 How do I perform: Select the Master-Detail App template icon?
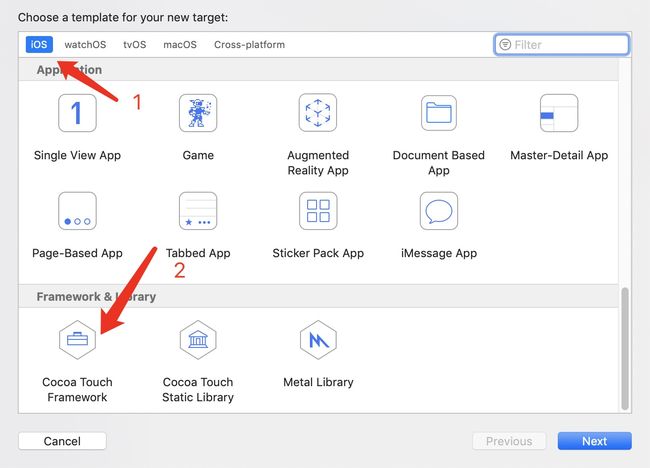(x=559, y=113)
